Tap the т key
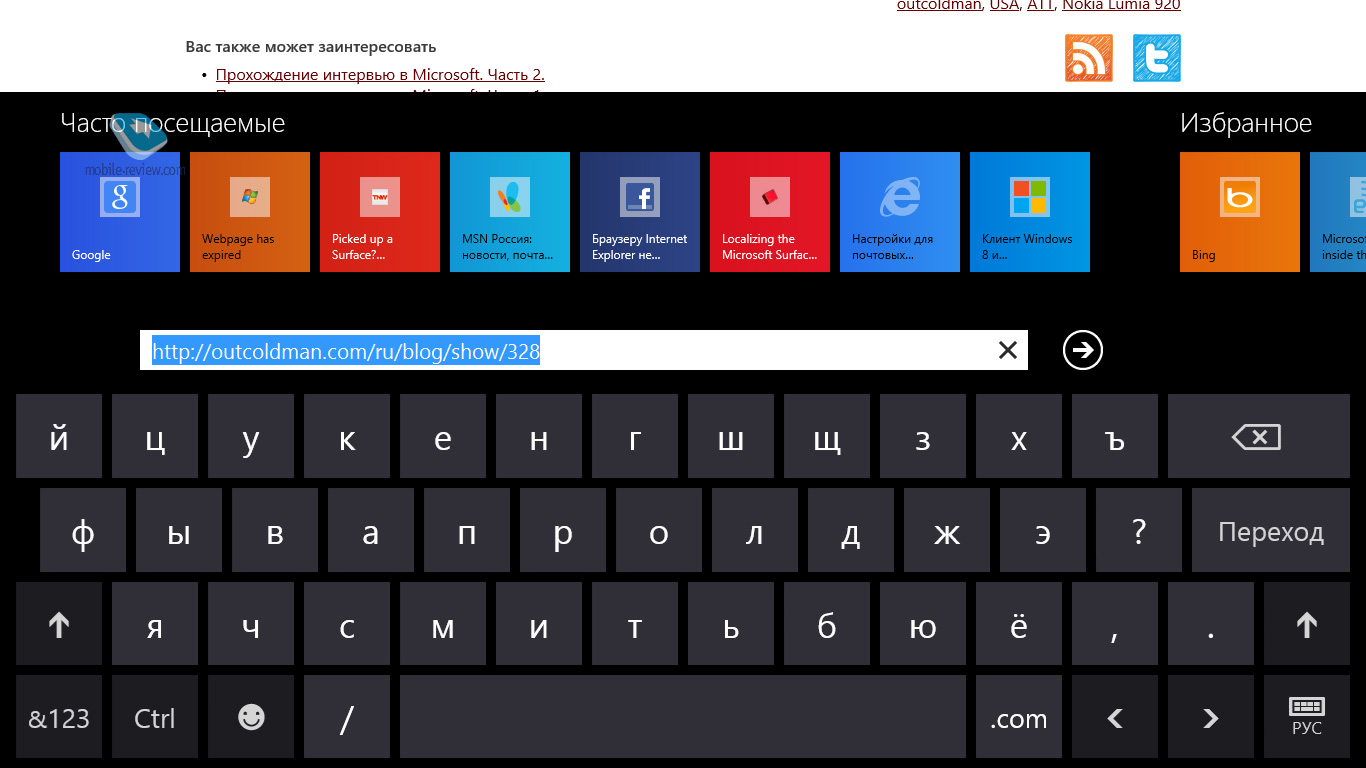Screen dimensions: 1366x768 click(635, 624)
